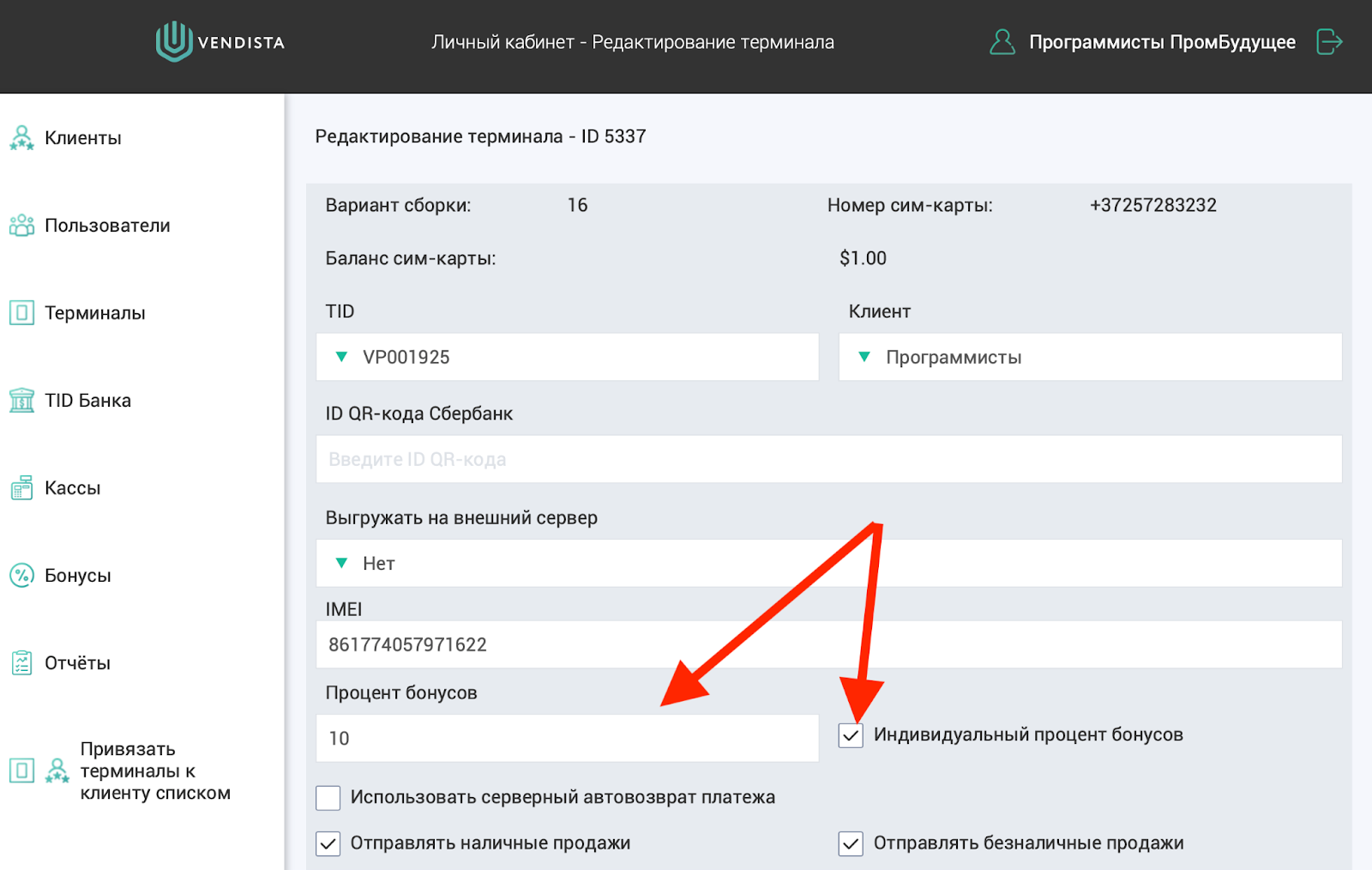Uncheck Индивидуальный процент бонусов checkbox
The width and height of the screenshot is (1372, 870).
tap(851, 735)
